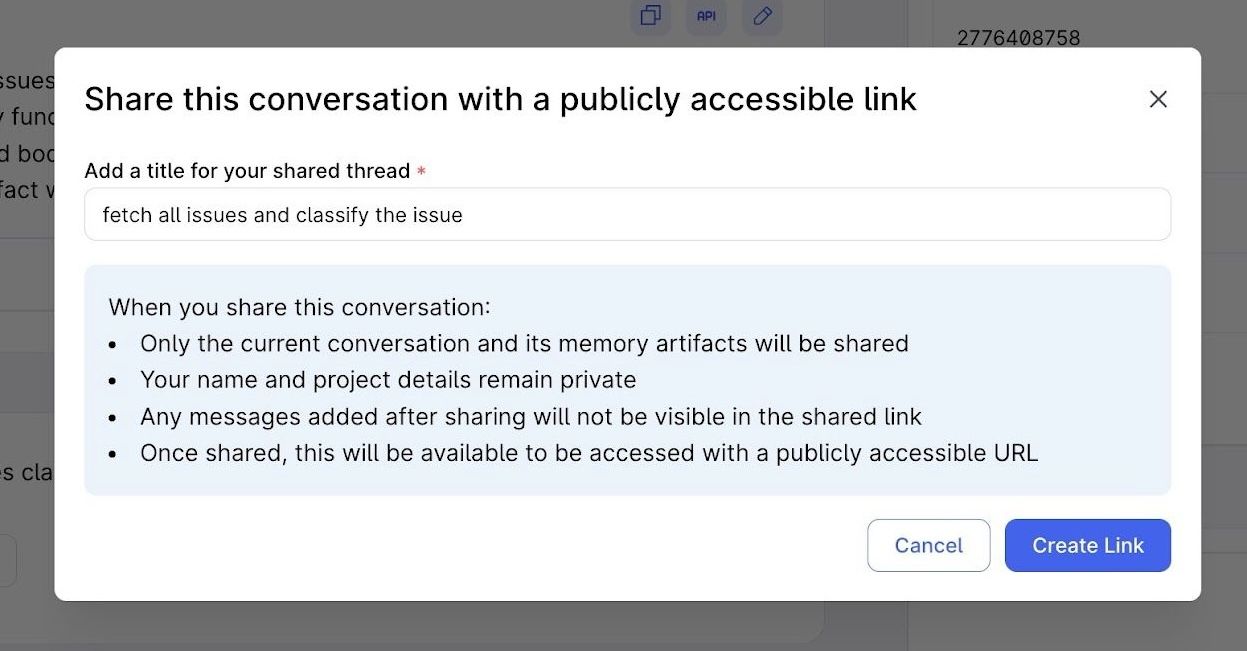Click the shared thread title input field
1247x651 pixels.
(x=627, y=214)
